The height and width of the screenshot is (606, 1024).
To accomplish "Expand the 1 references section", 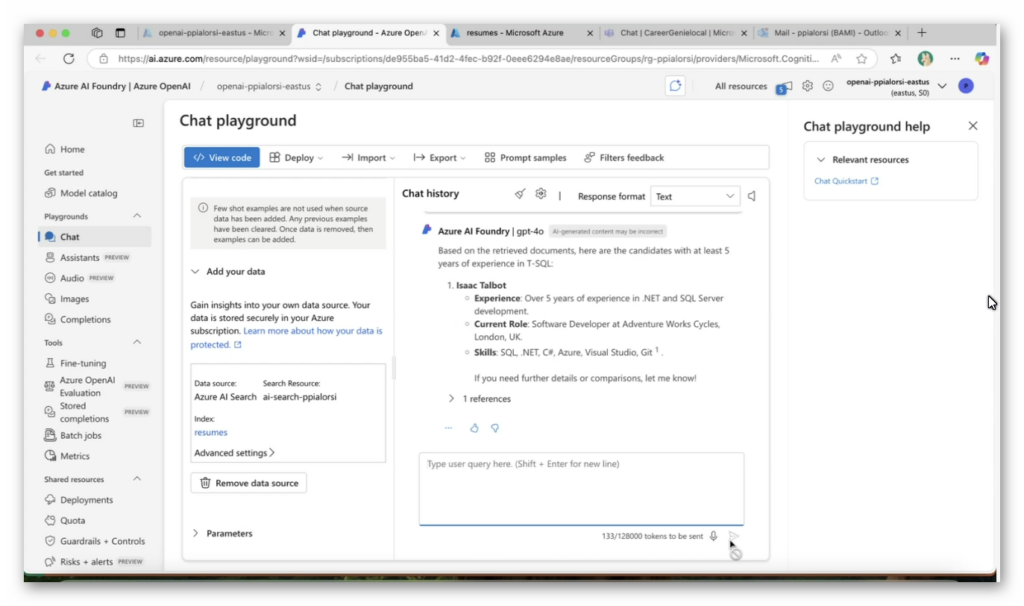I will click(451, 399).
